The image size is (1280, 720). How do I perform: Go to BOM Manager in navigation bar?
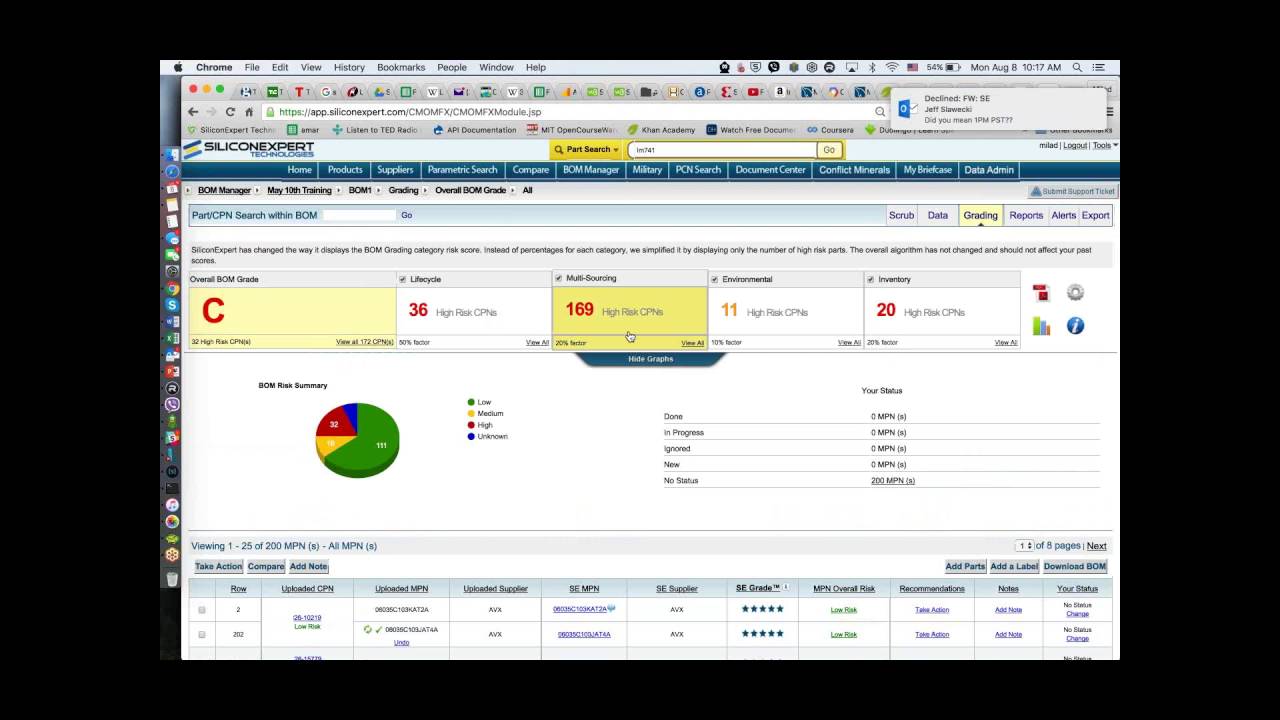591,170
